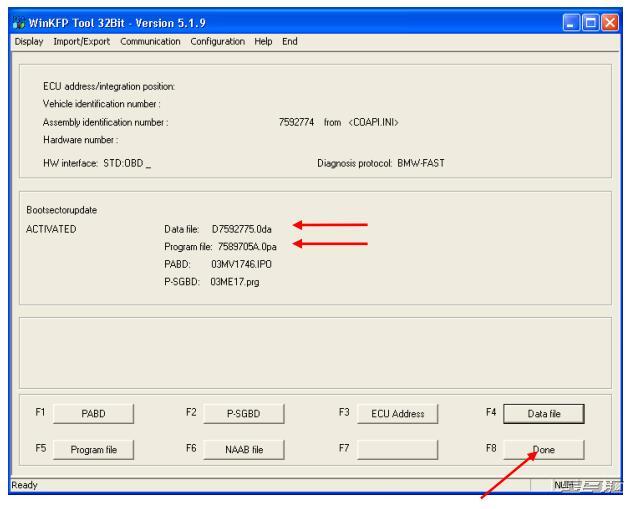Click the assembly number 7592774

[296, 122]
